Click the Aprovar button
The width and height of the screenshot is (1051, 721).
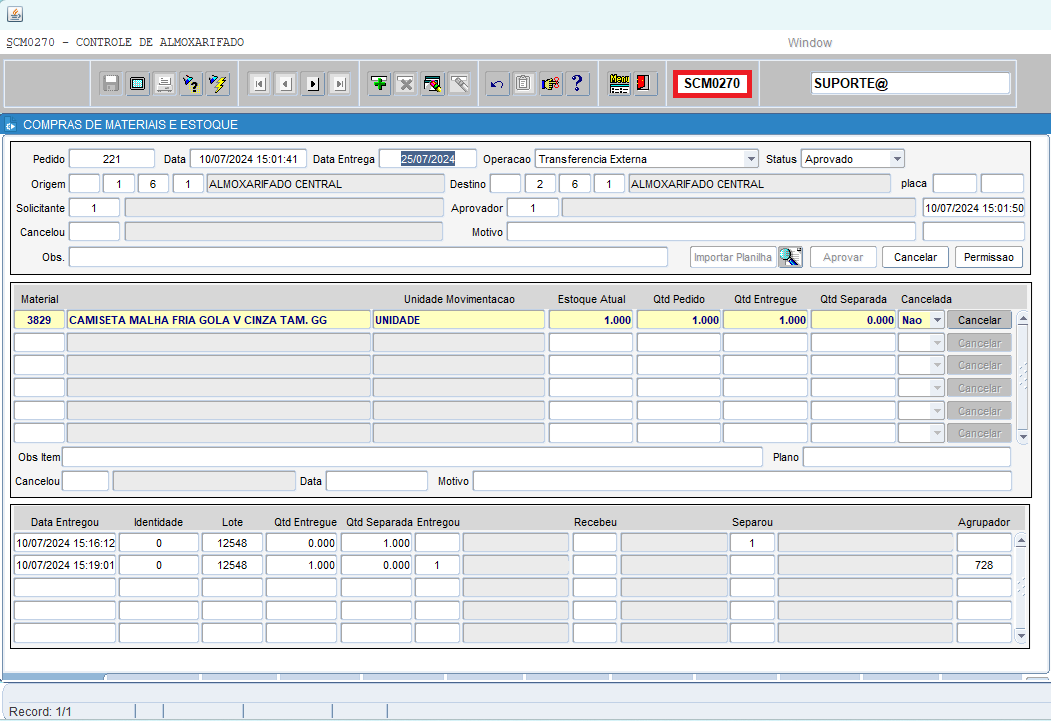pyautogui.click(x=843, y=257)
